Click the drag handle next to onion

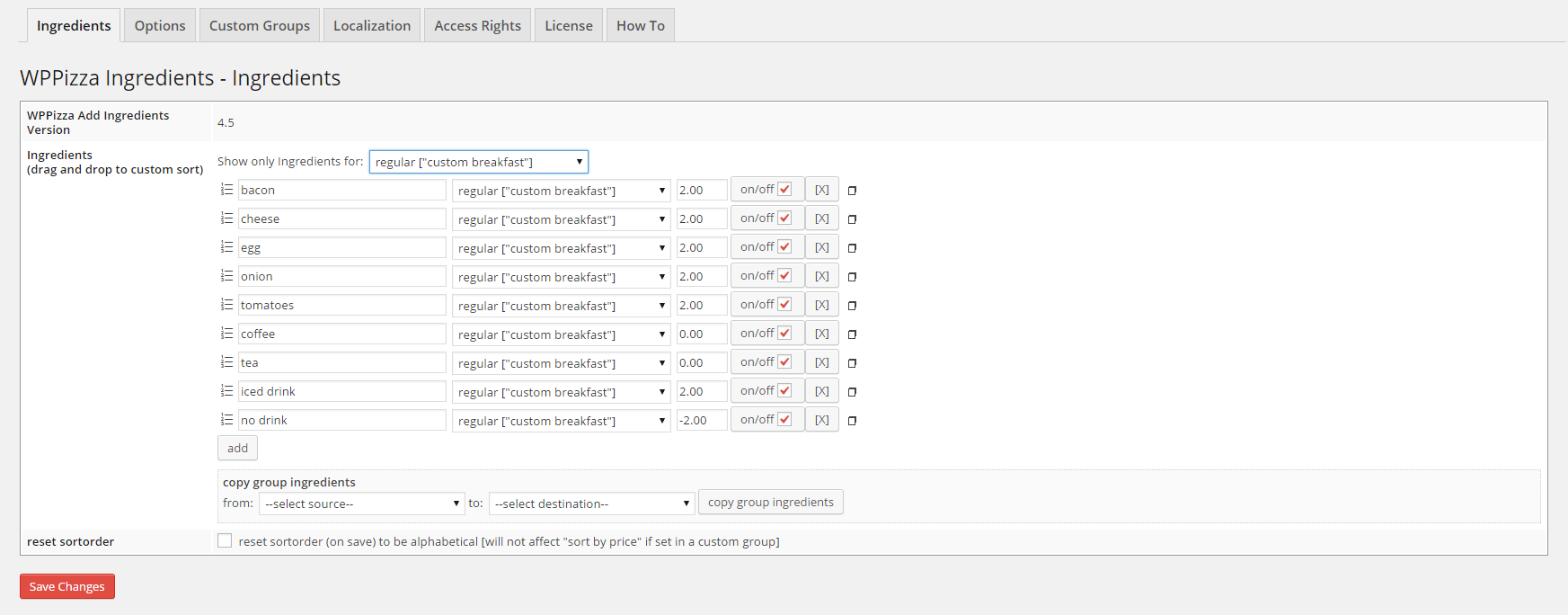click(226, 276)
